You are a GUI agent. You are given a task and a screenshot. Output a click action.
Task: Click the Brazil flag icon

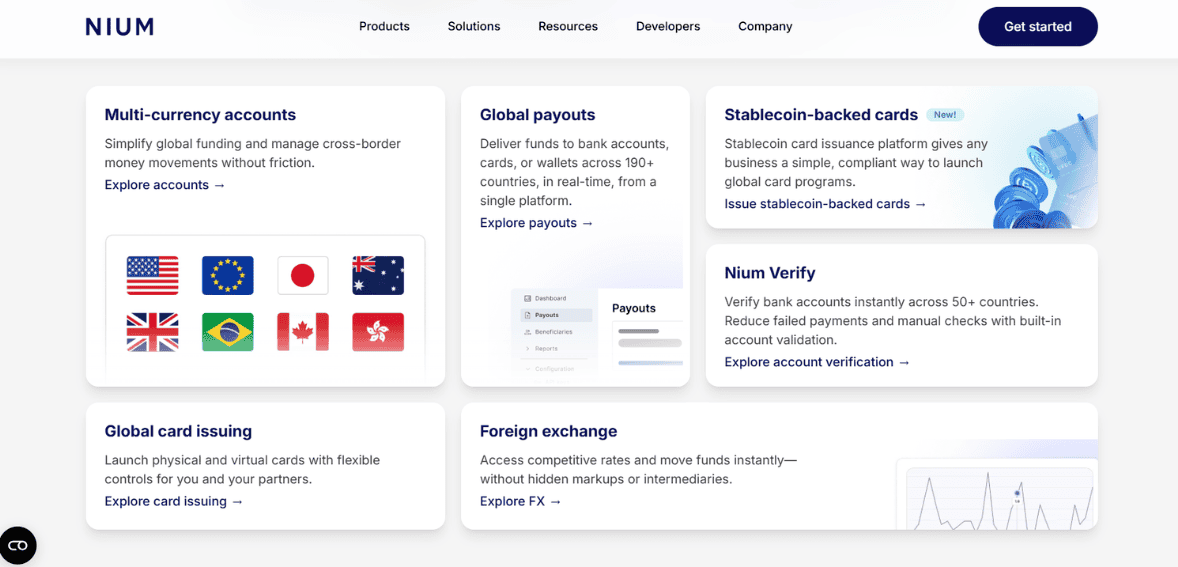pyautogui.click(x=228, y=332)
